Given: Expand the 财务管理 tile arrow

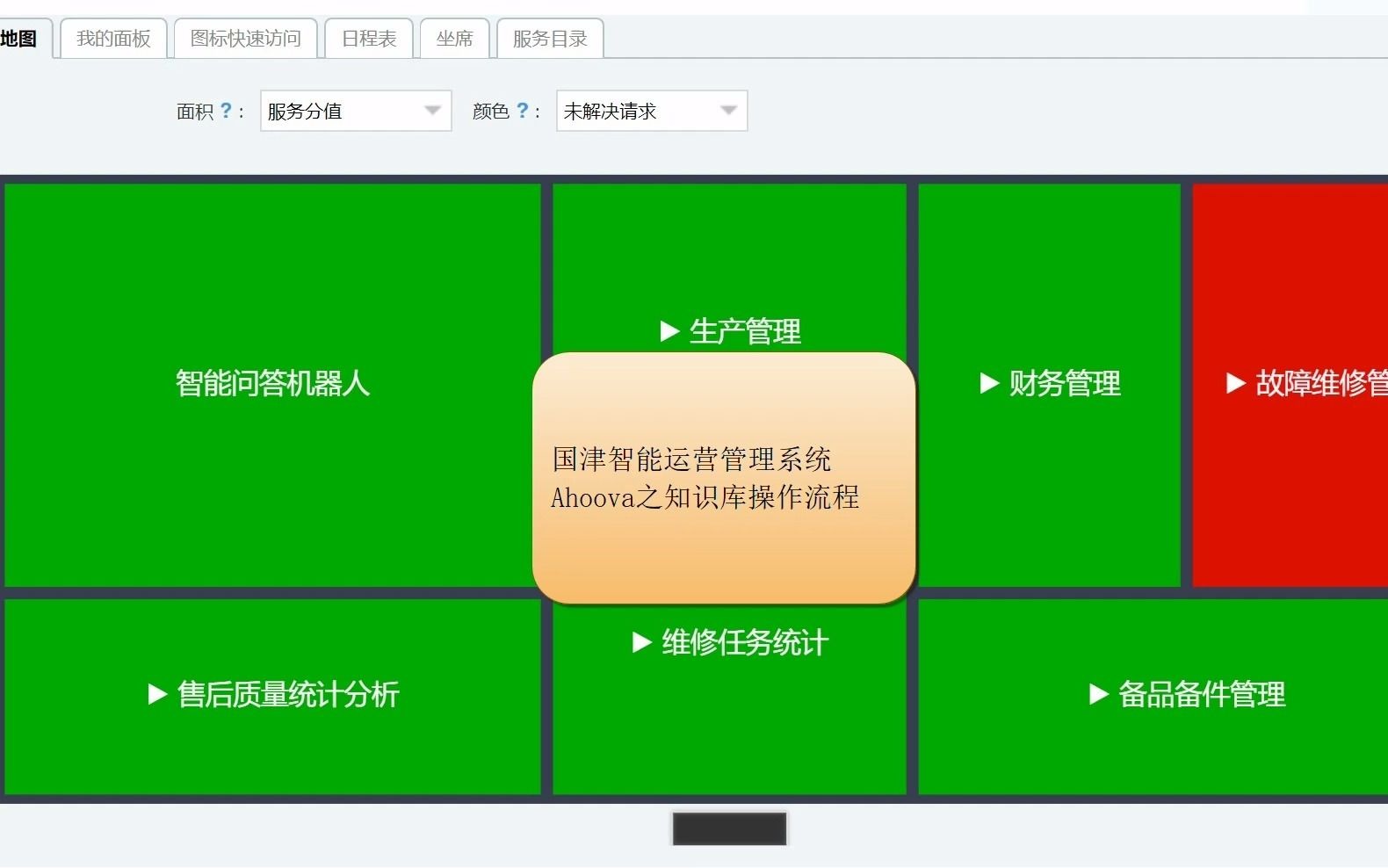Looking at the screenshot, I should click(989, 383).
